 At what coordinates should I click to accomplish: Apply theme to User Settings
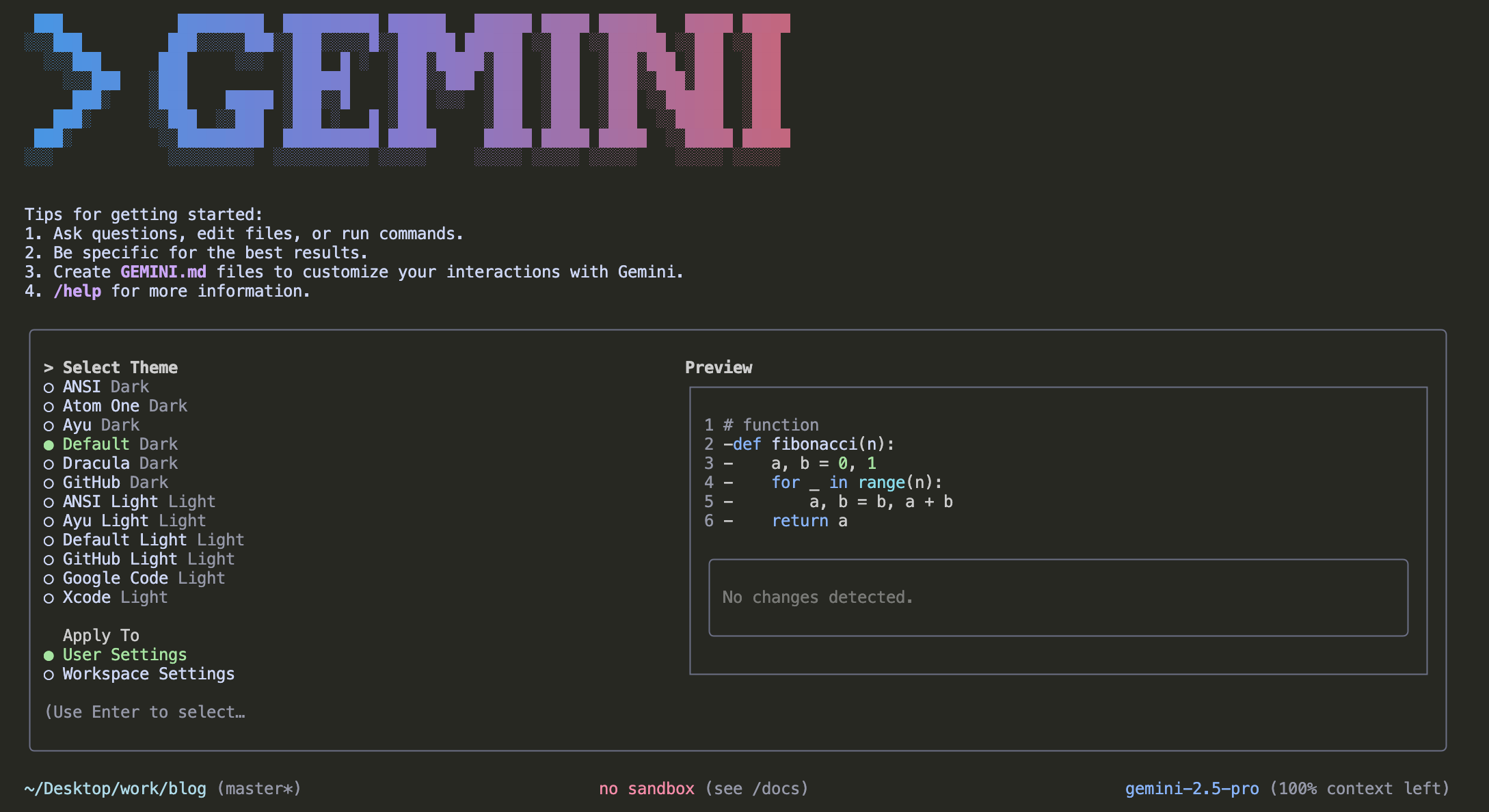click(x=116, y=655)
